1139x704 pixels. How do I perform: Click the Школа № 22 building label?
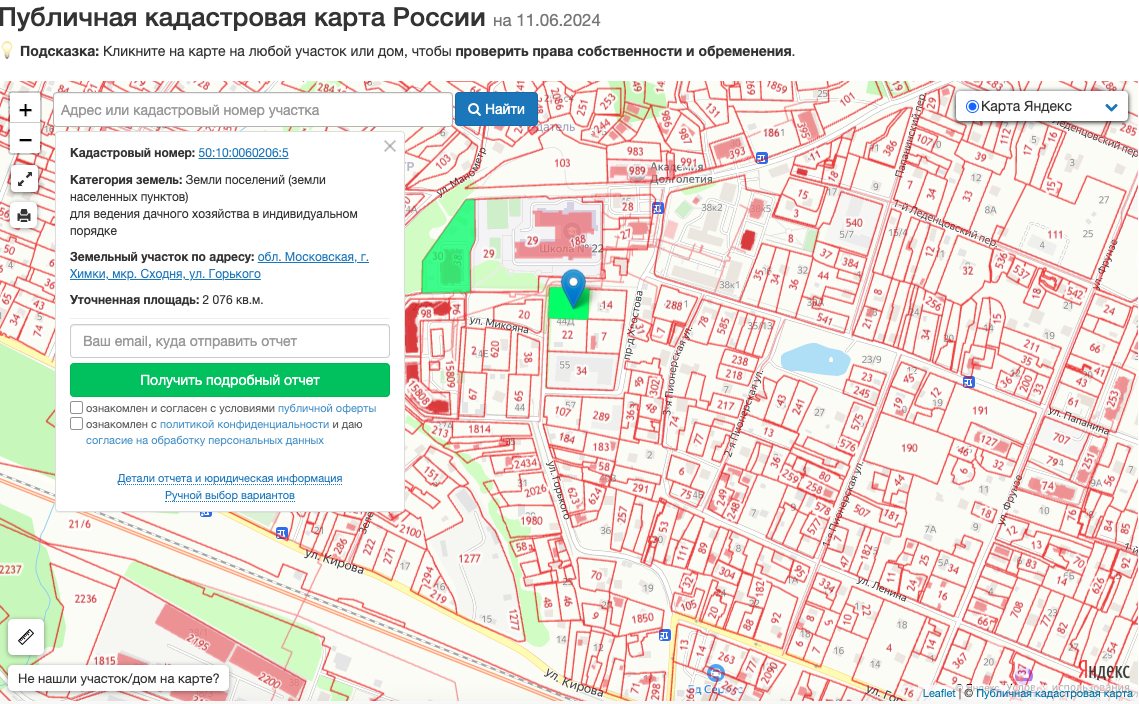[571, 248]
